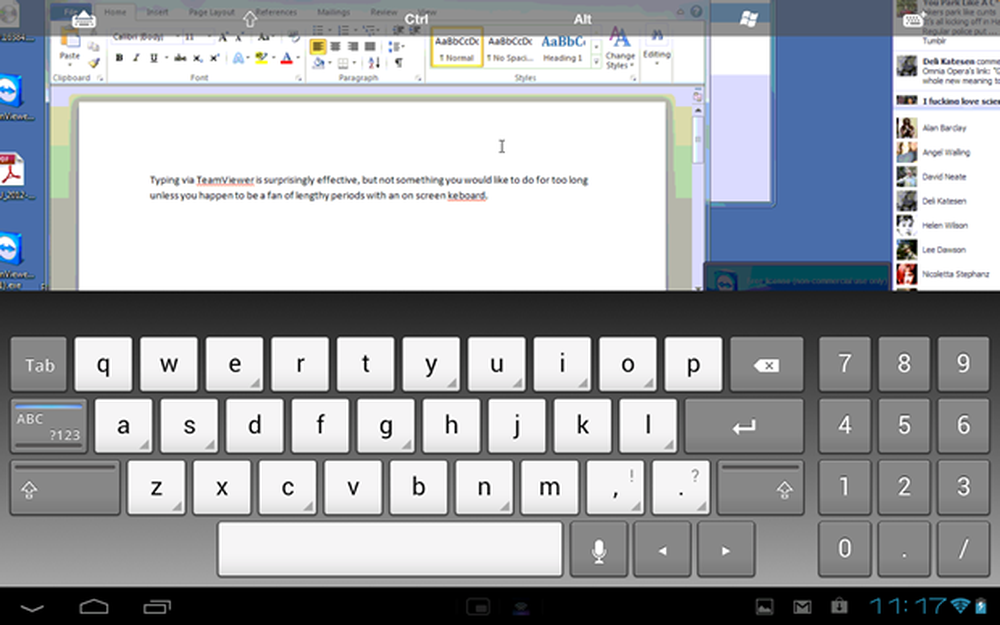Open the Insert ribbon tab in Word

pos(158,11)
